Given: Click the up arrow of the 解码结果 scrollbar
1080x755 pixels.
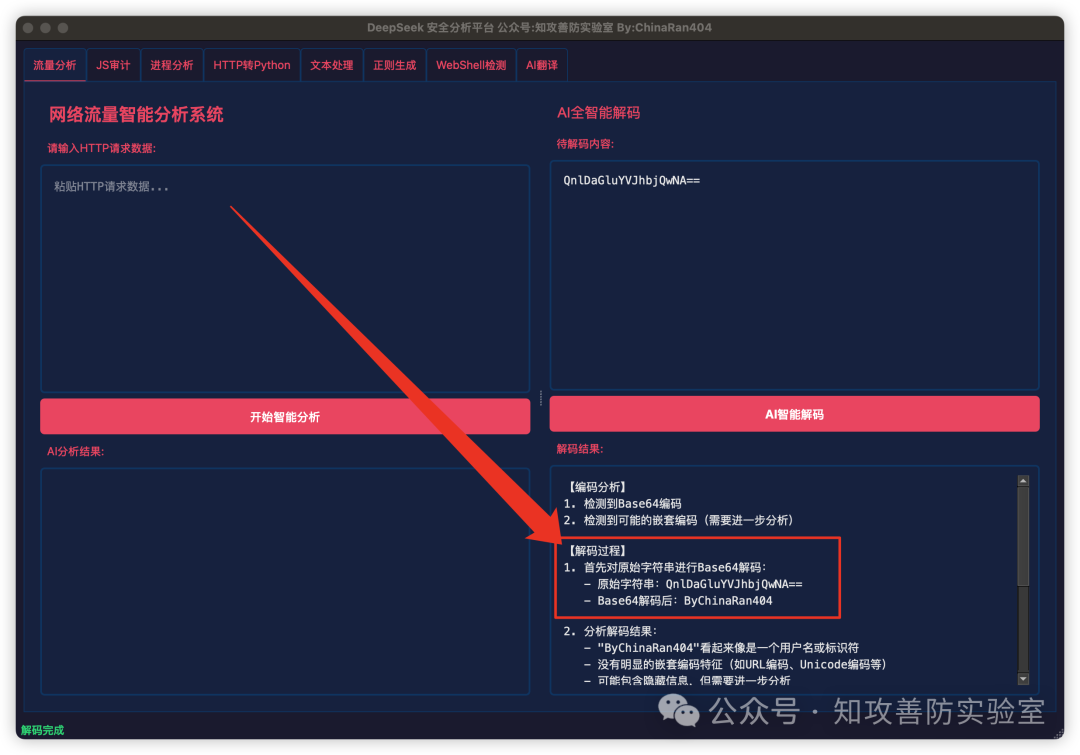Looking at the screenshot, I should coord(1023,480).
